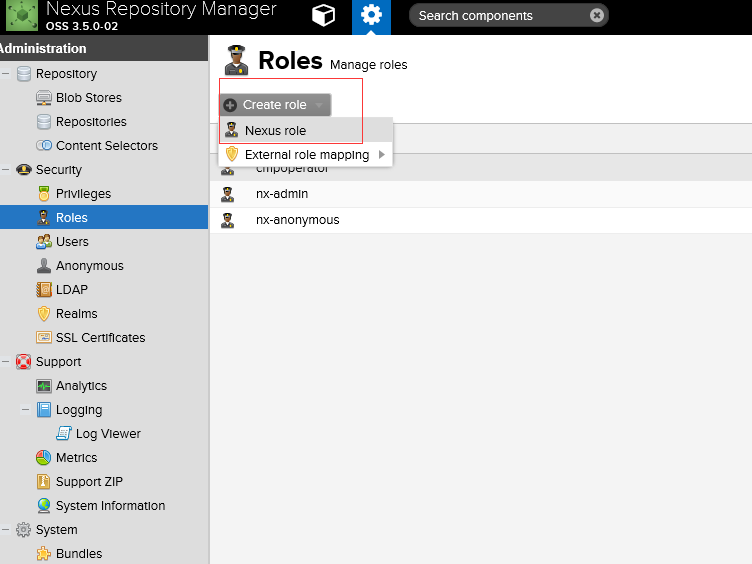Click the Users people icon
This screenshot has height=564, width=752.
[x=44, y=242]
